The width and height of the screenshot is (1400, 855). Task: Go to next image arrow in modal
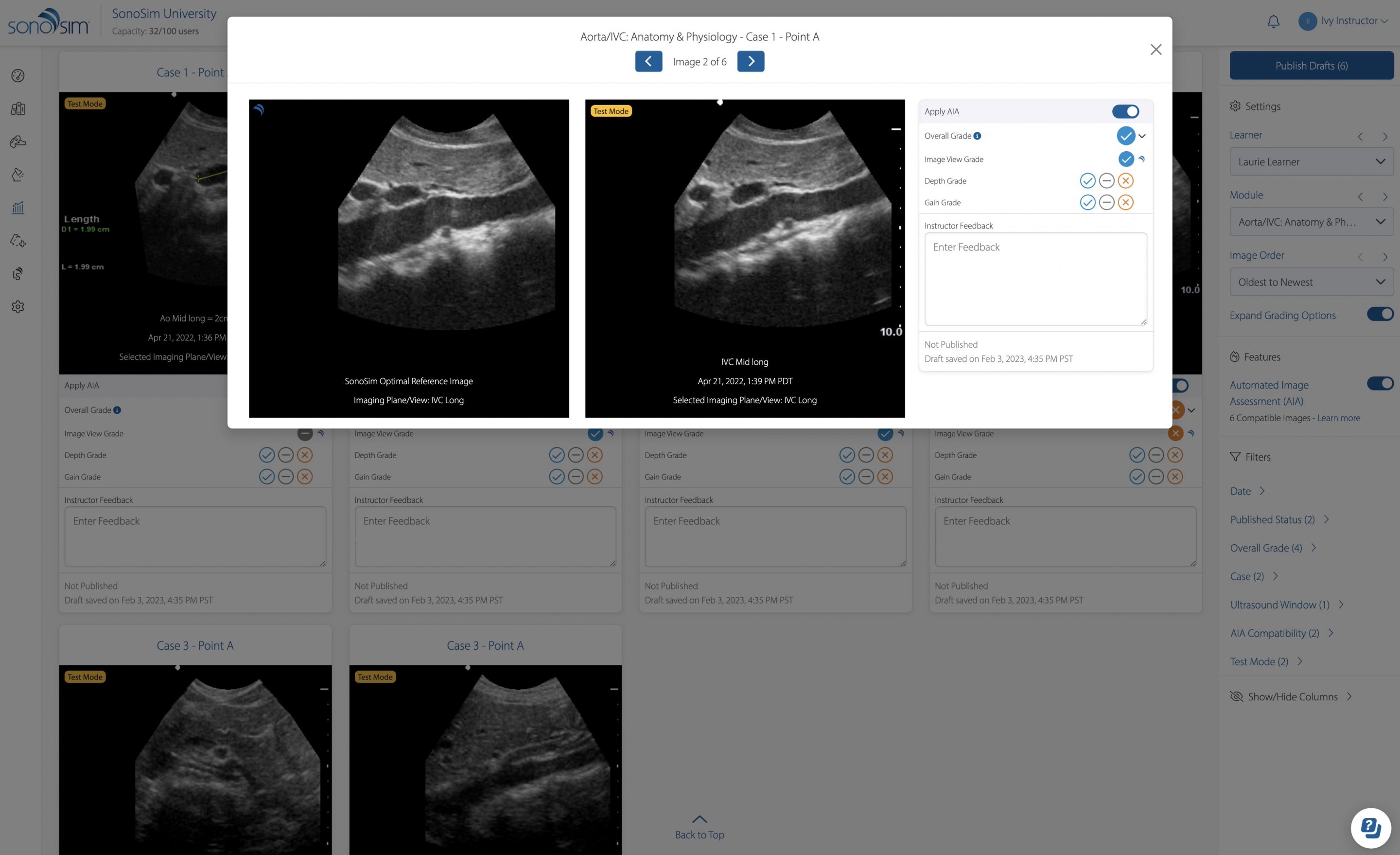click(x=751, y=61)
